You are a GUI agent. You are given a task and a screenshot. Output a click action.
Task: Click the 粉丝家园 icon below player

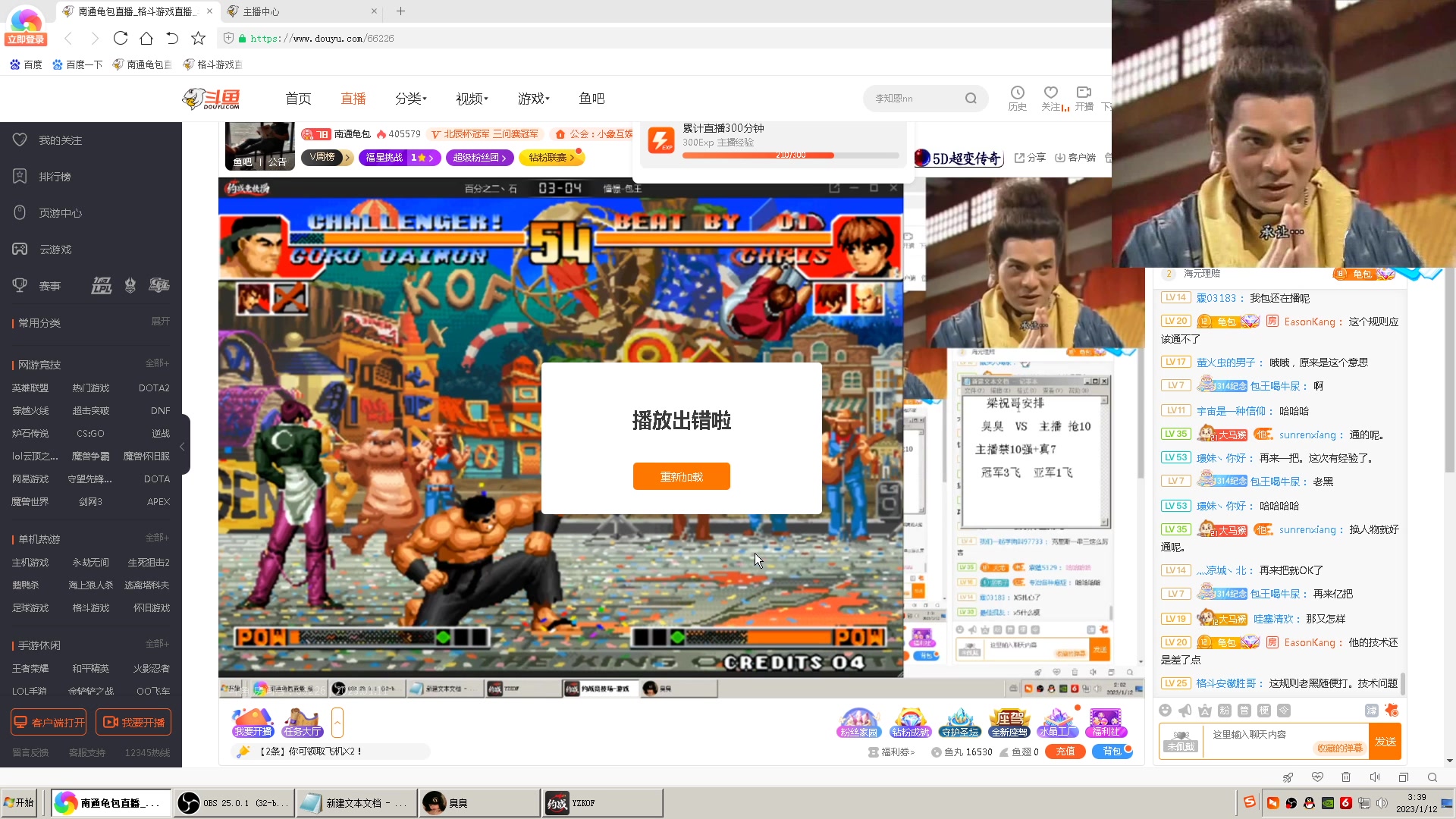point(858,723)
